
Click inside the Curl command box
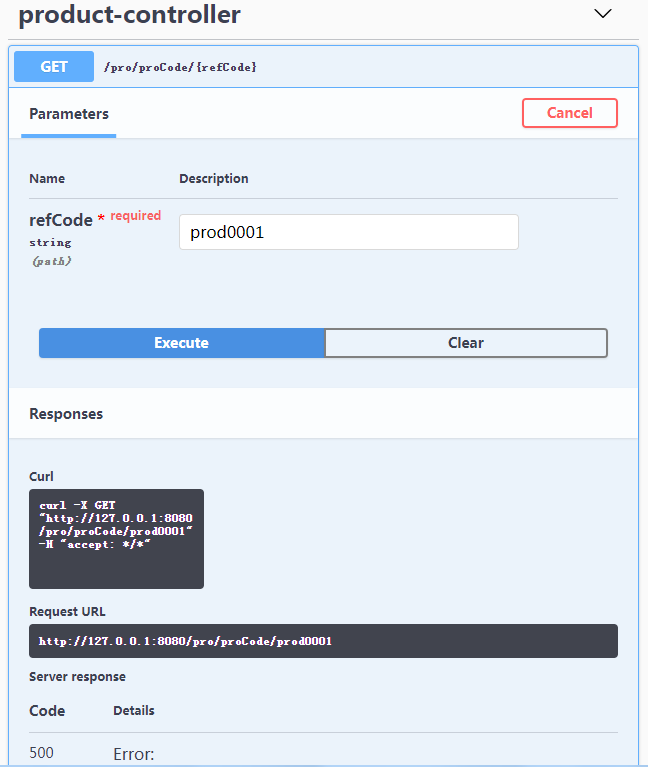coord(116,538)
